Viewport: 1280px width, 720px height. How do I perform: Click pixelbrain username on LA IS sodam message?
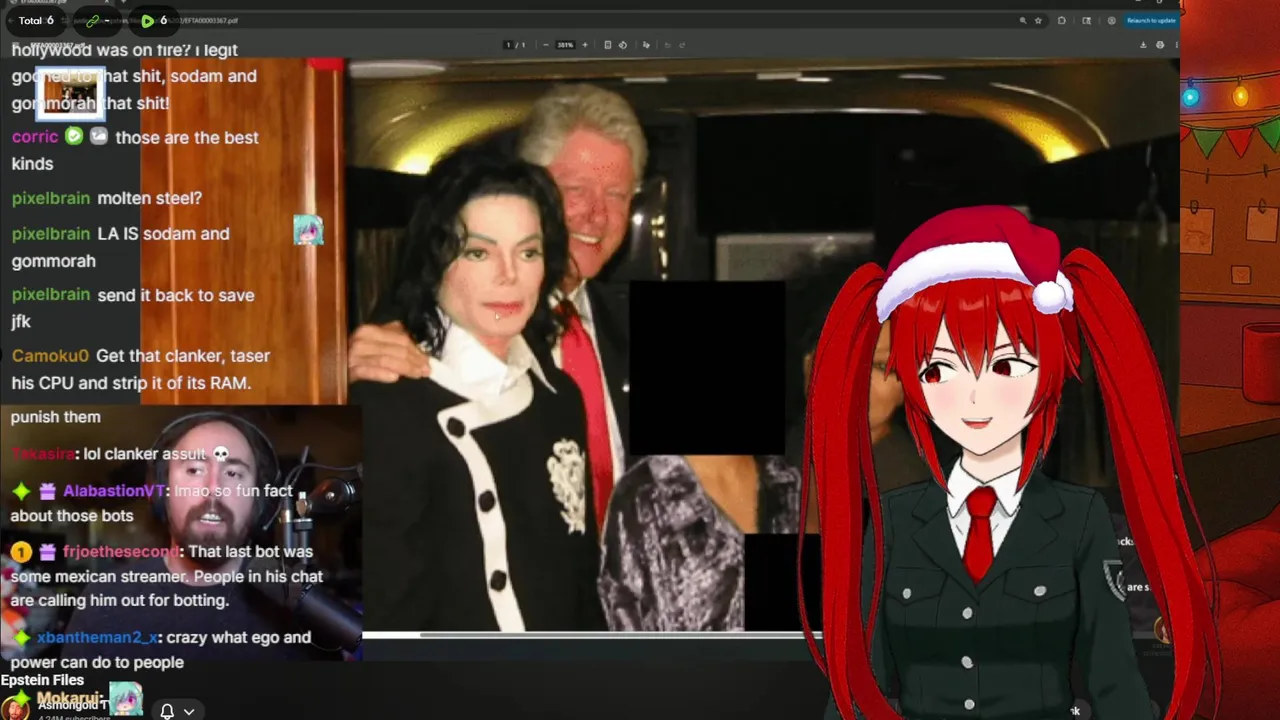pos(51,233)
